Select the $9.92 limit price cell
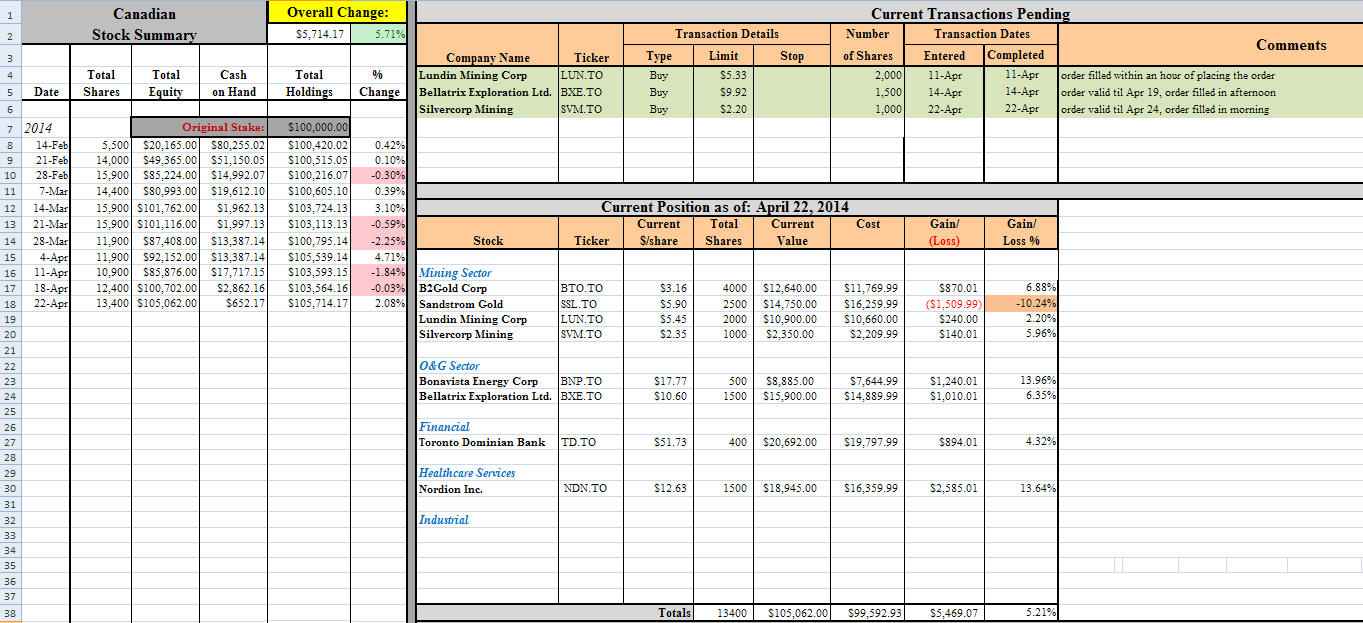The width and height of the screenshot is (1363, 623). (724, 92)
